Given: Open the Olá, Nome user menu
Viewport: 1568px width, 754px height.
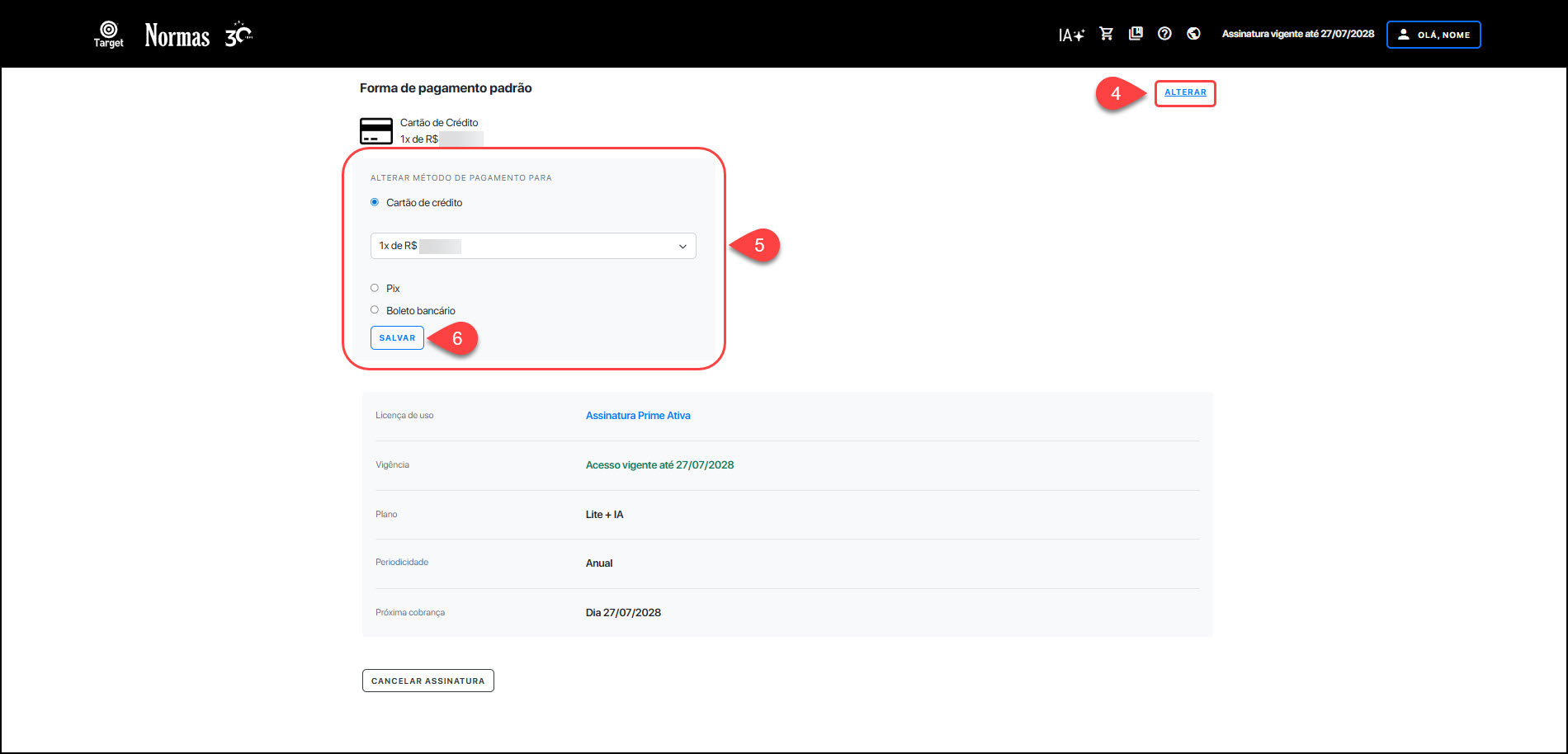Looking at the screenshot, I should tap(1433, 35).
